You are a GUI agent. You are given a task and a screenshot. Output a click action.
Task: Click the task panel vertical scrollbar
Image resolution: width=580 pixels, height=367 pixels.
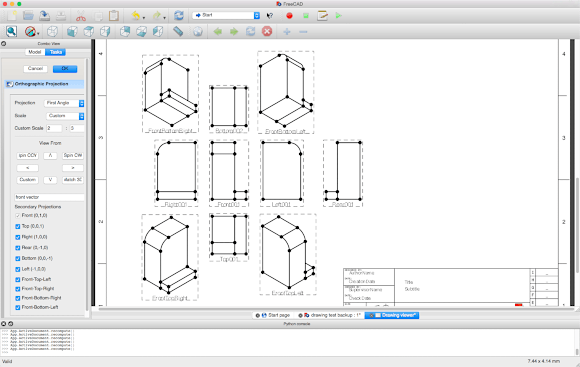[88, 185]
